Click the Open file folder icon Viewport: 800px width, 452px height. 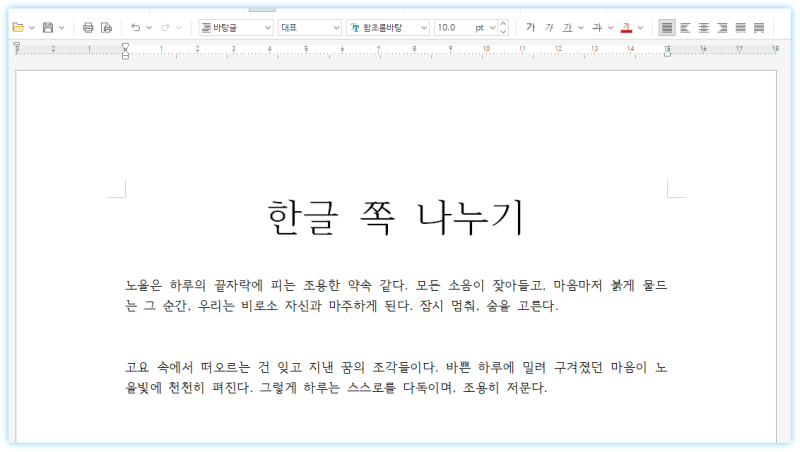tap(17, 27)
